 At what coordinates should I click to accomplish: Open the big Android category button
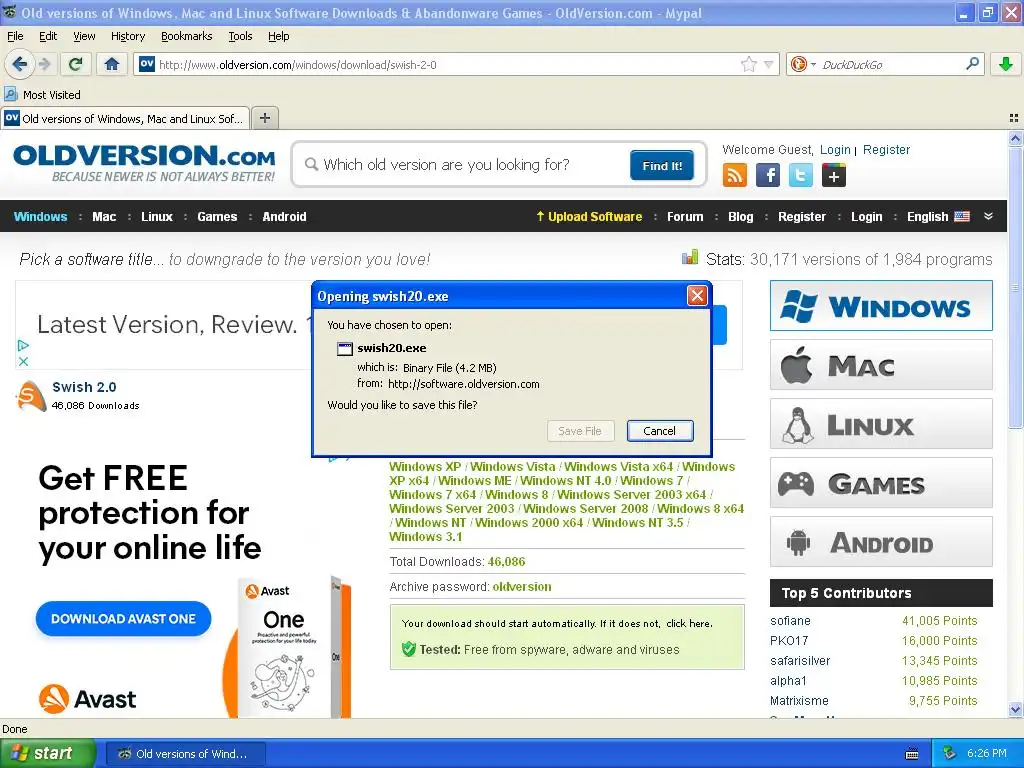click(x=881, y=542)
